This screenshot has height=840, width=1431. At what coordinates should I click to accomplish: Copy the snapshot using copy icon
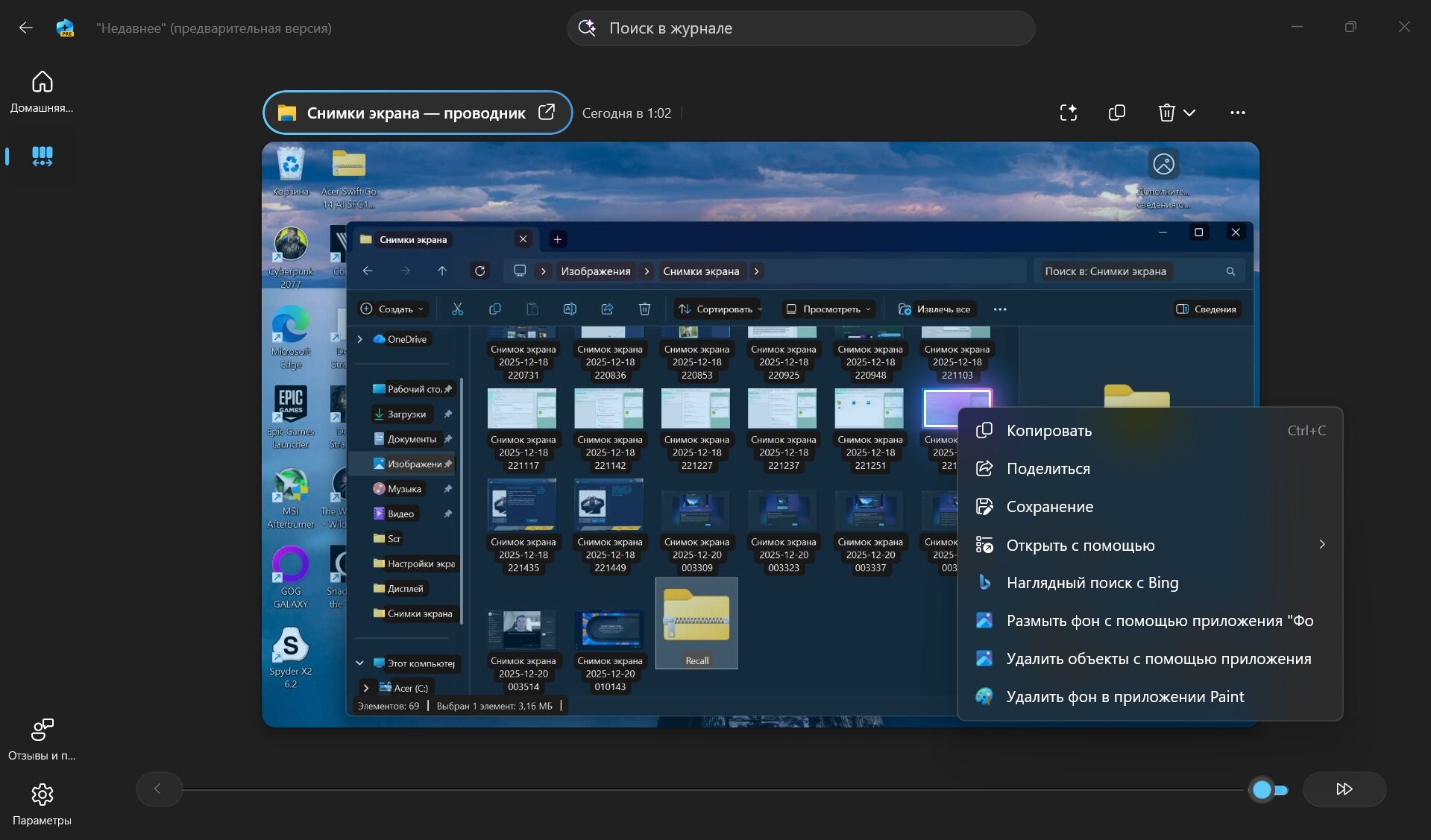click(1116, 113)
